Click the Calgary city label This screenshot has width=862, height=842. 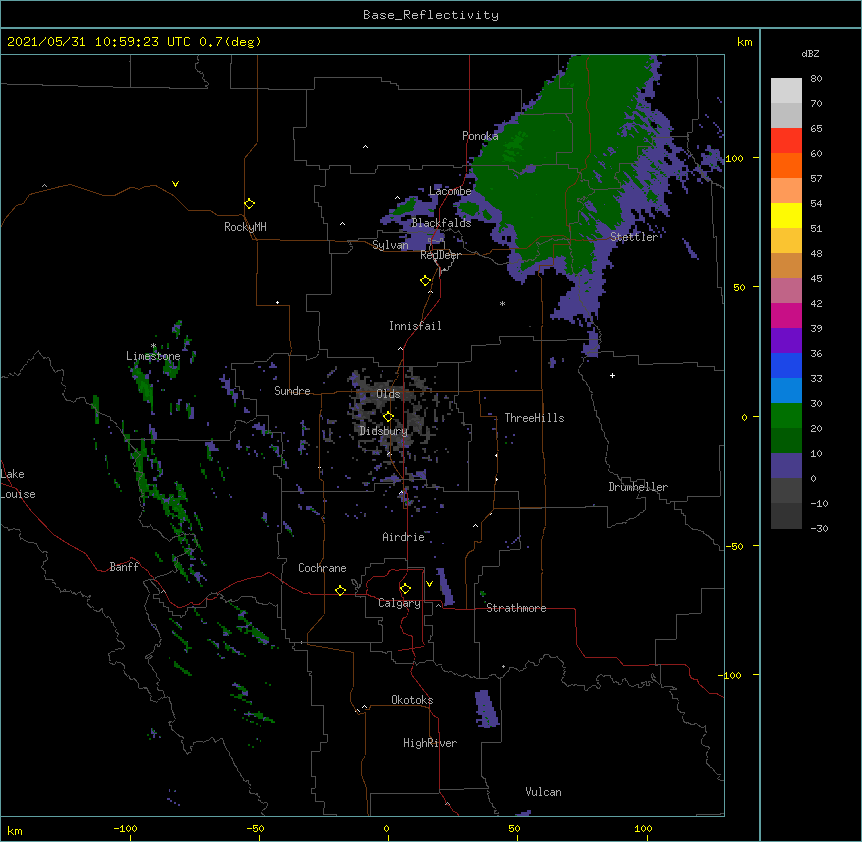click(399, 603)
